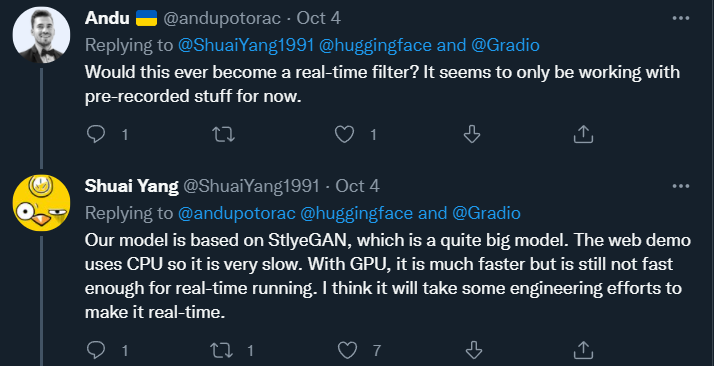Image resolution: width=714 pixels, height=366 pixels.
Task: Downvote Shuai Yang's tweet
Action: 474,350
